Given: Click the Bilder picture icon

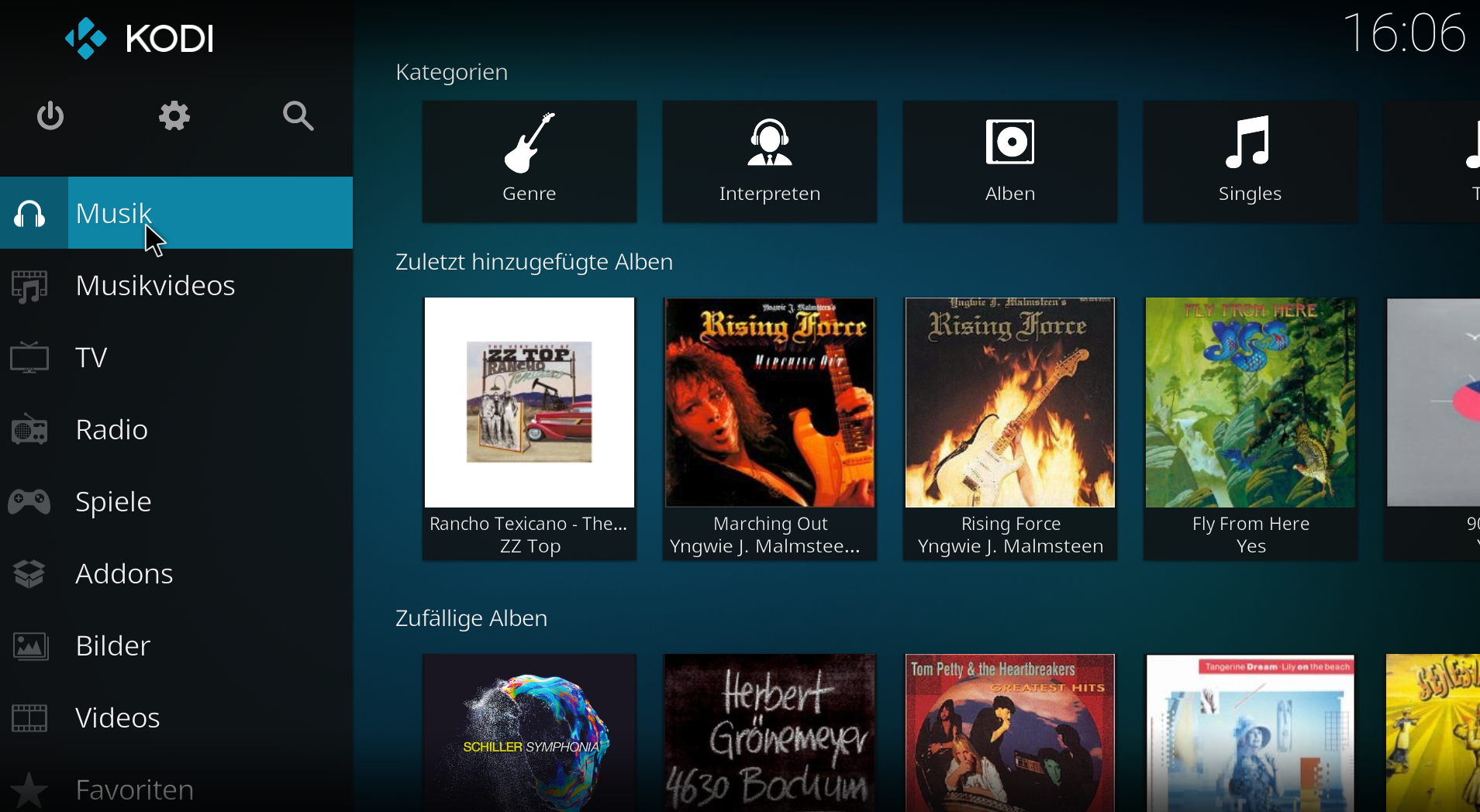Looking at the screenshot, I should 30,645.
